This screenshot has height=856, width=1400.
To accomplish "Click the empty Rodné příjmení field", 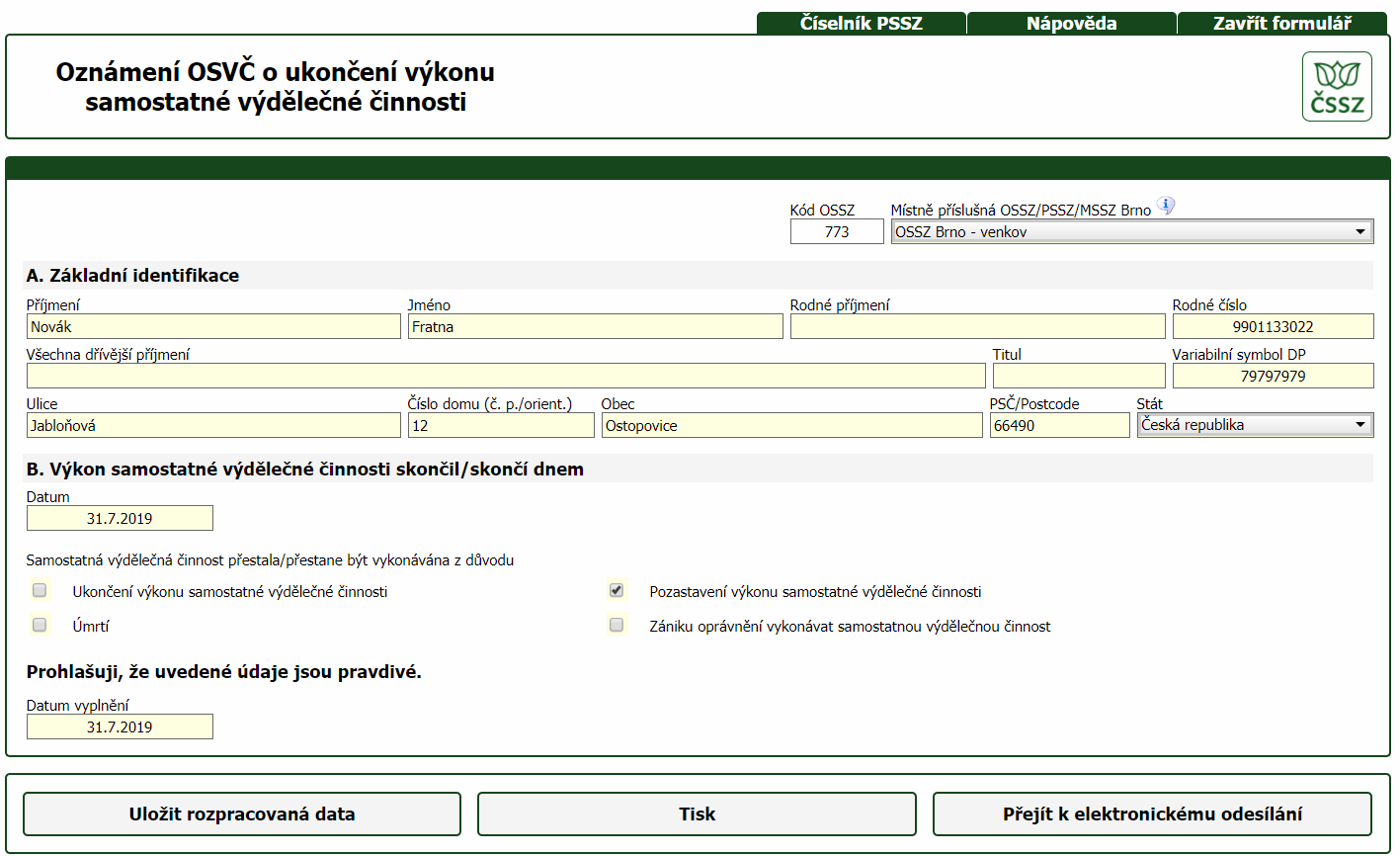I will pyautogui.click(x=978, y=326).
